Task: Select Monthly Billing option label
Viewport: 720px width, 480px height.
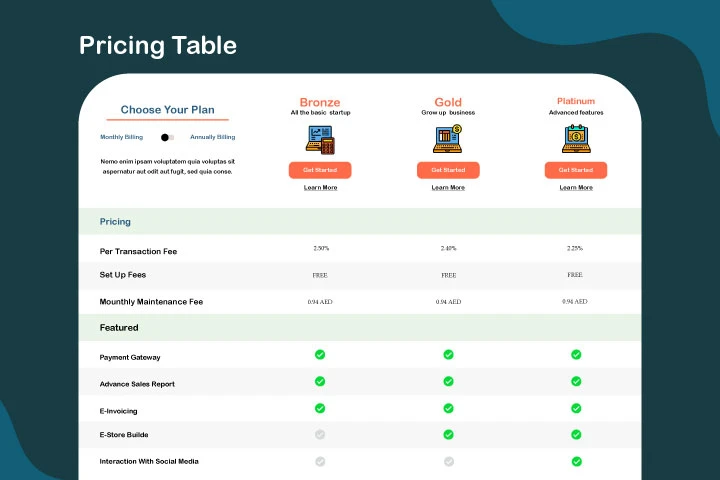Action: (123, 137)
